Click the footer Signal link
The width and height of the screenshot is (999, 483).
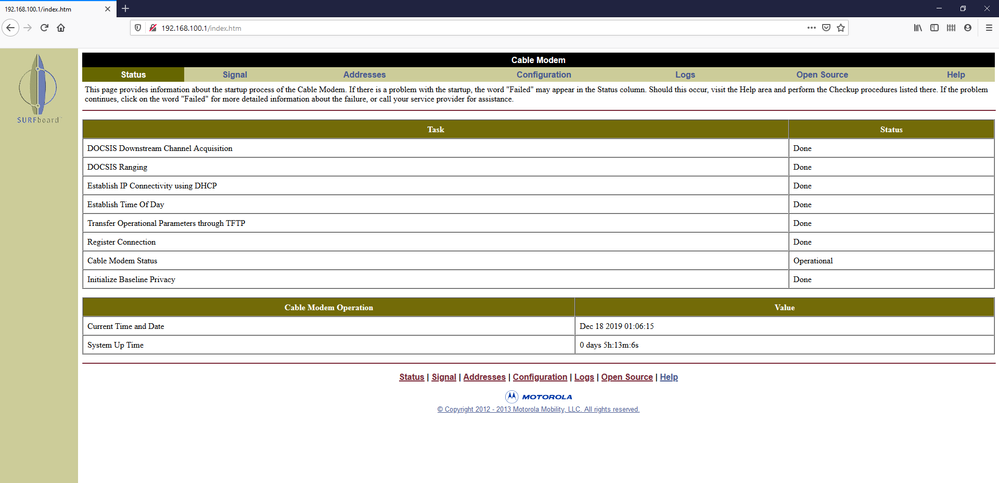(x=443, y=377)
